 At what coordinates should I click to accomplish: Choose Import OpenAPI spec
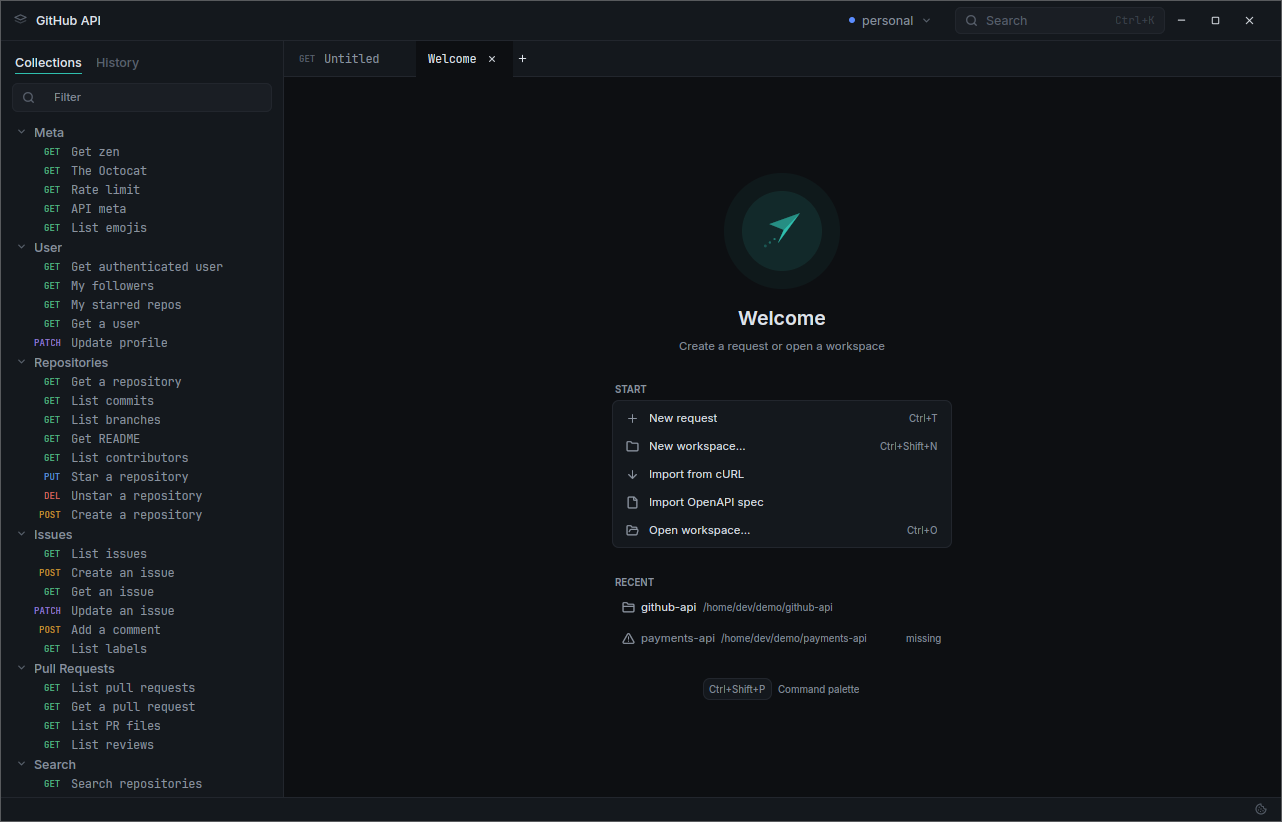pyautogui.click(x=782, y=502)
